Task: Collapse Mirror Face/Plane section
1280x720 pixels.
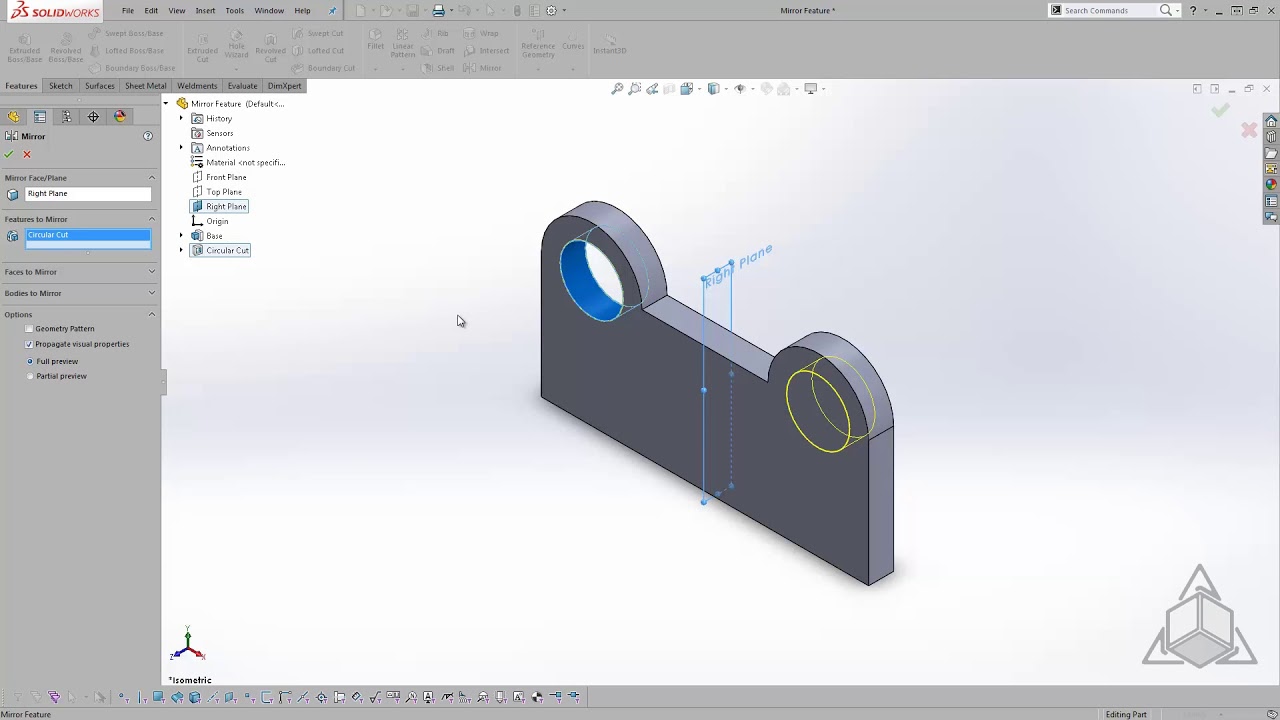Action: pyautogui.click(x=152, y=178)
